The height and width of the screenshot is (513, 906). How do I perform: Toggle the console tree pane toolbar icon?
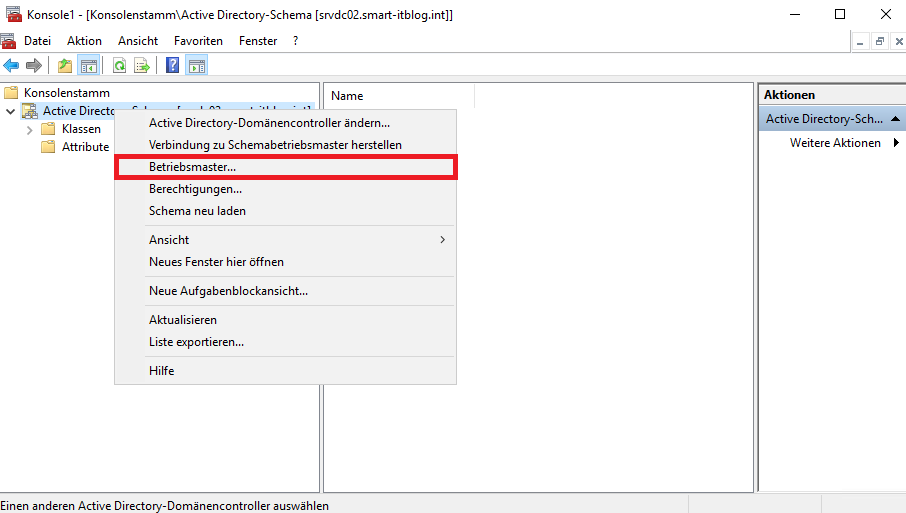88,66
